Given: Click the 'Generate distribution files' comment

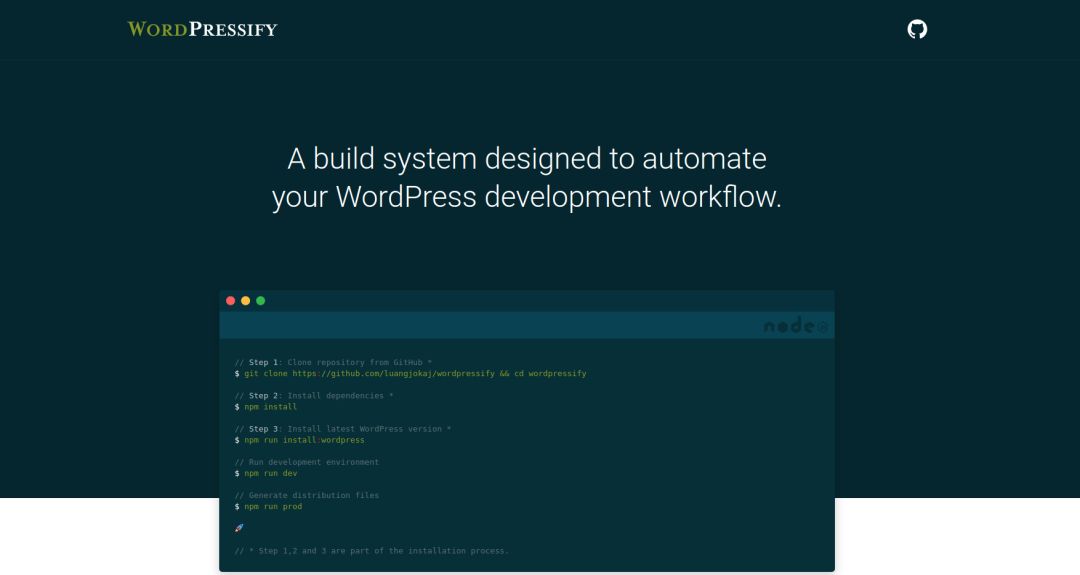Looking at the screenshot, I should (x=307, y=495).
